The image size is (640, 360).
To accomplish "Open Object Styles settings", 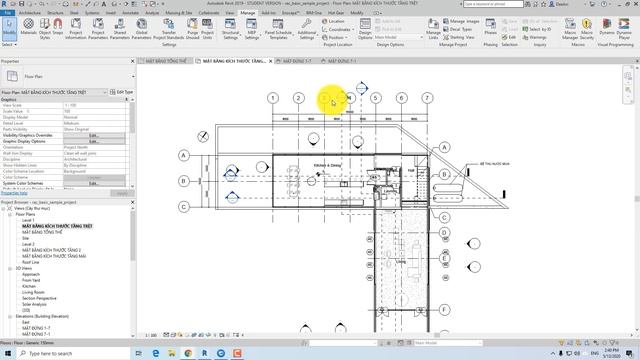I will (45, 28).
